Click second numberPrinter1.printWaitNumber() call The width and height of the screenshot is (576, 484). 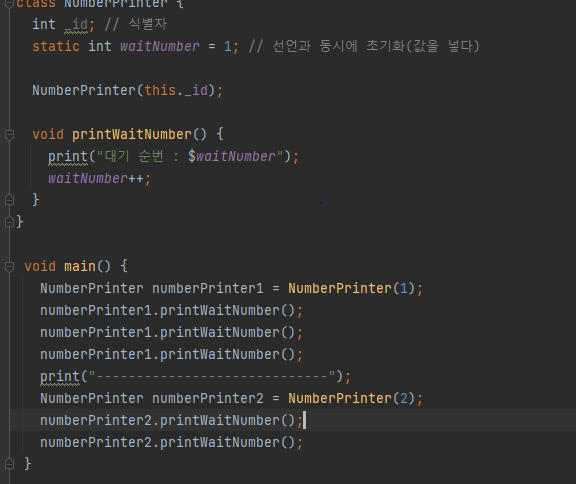171,332
